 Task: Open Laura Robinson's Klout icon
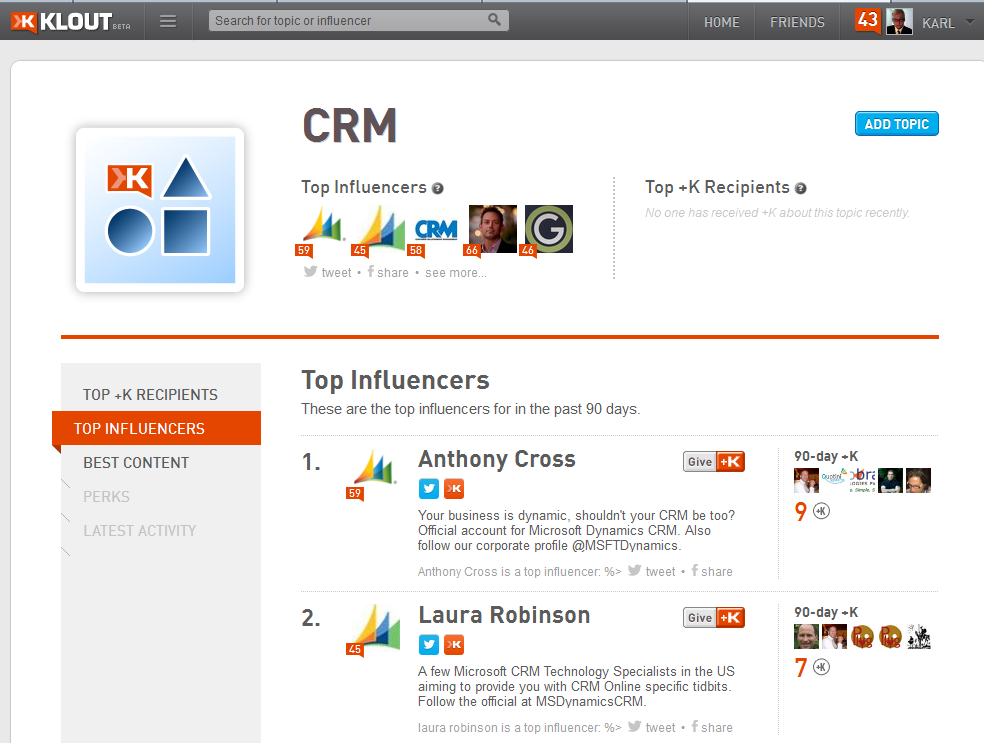[x=454, y=644]
